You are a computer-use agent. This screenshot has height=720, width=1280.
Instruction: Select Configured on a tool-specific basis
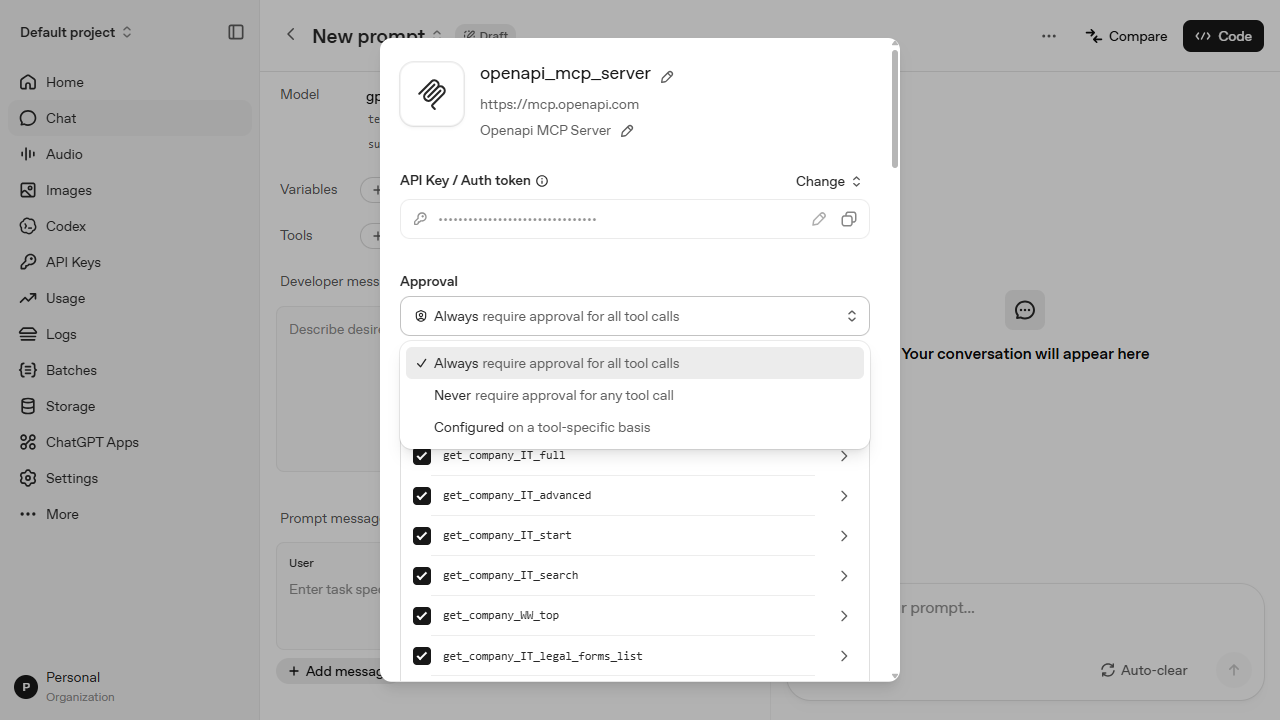[x=635, y=427]
